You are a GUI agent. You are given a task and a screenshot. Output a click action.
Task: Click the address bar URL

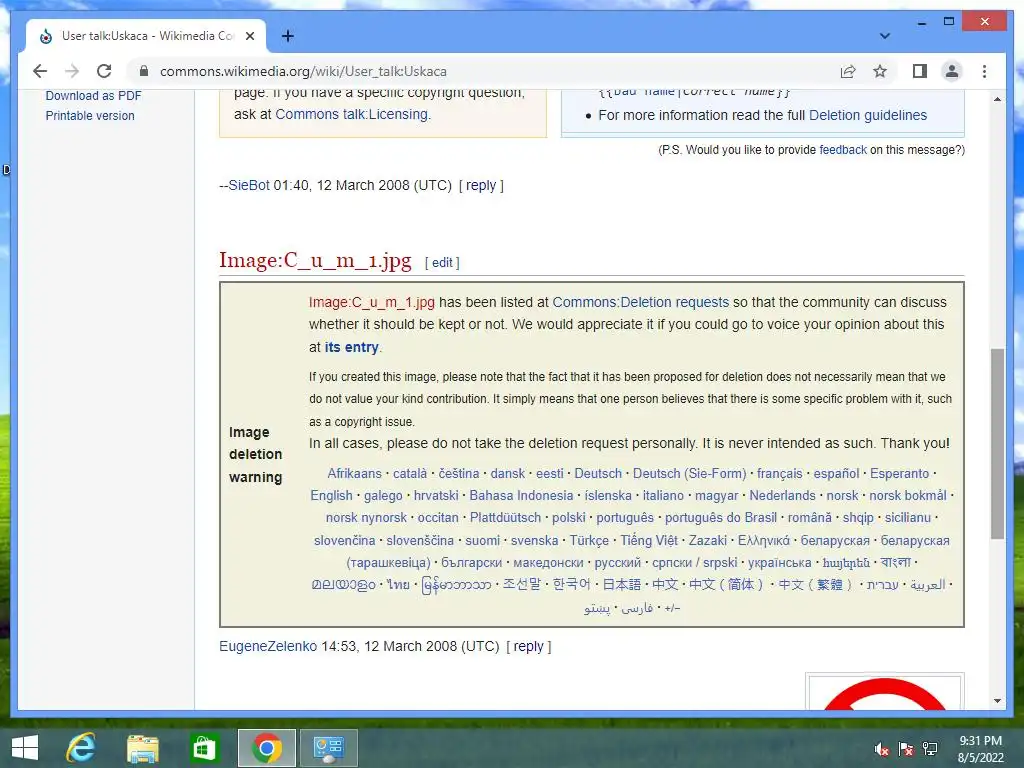303,71
